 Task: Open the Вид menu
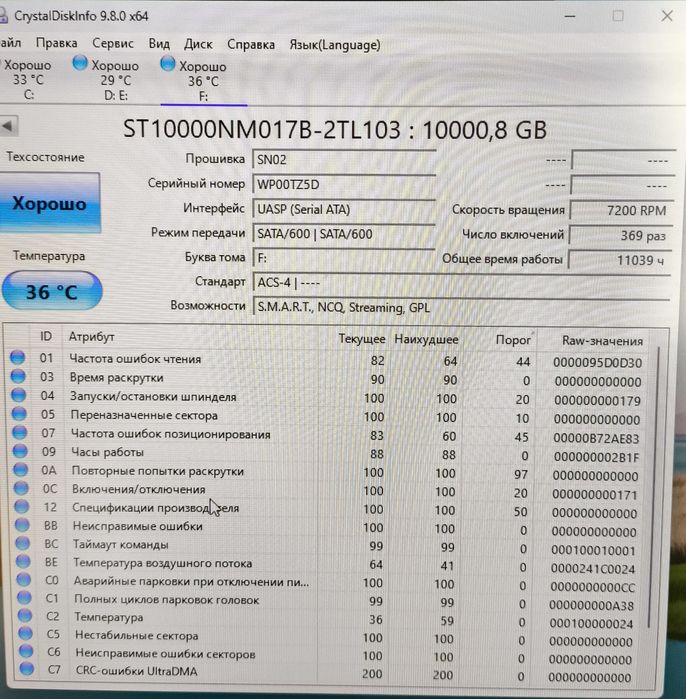click(x=159, y=44)
